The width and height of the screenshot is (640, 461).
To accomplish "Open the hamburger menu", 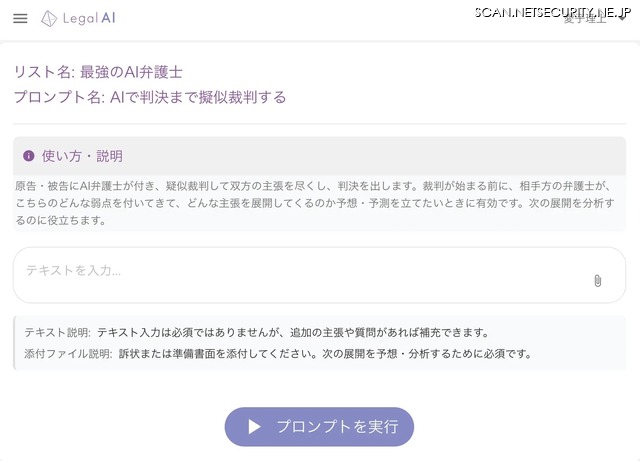I will (x=20, y=18).
